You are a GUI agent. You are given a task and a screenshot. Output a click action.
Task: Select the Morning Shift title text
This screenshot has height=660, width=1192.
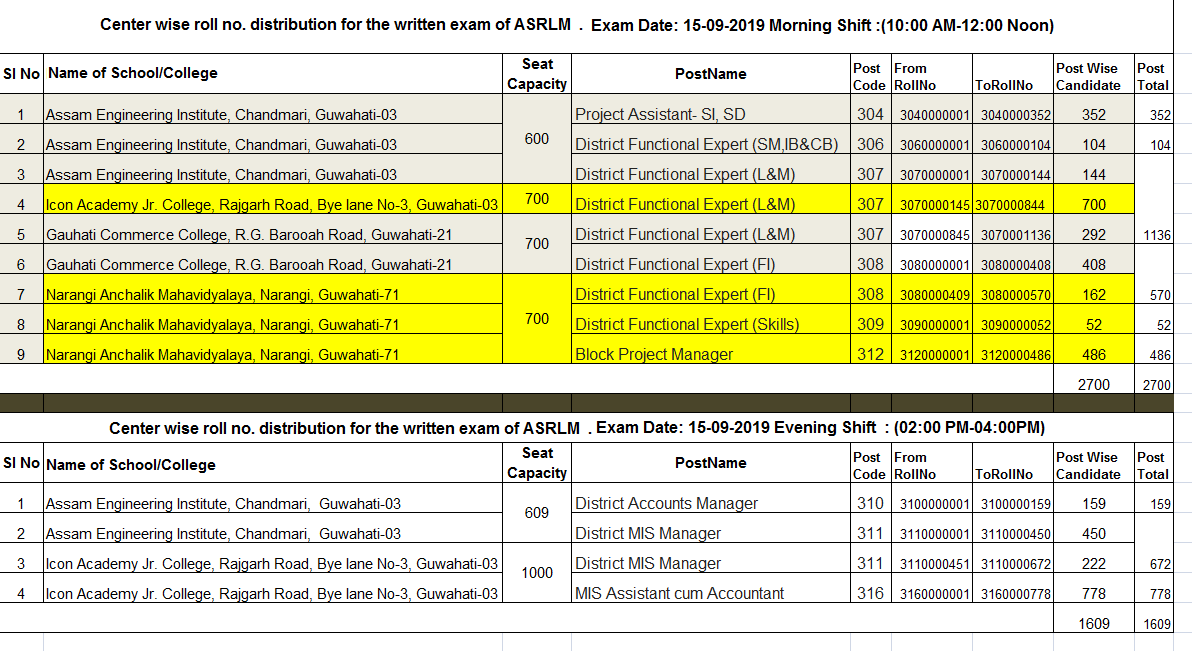(577, 25)
